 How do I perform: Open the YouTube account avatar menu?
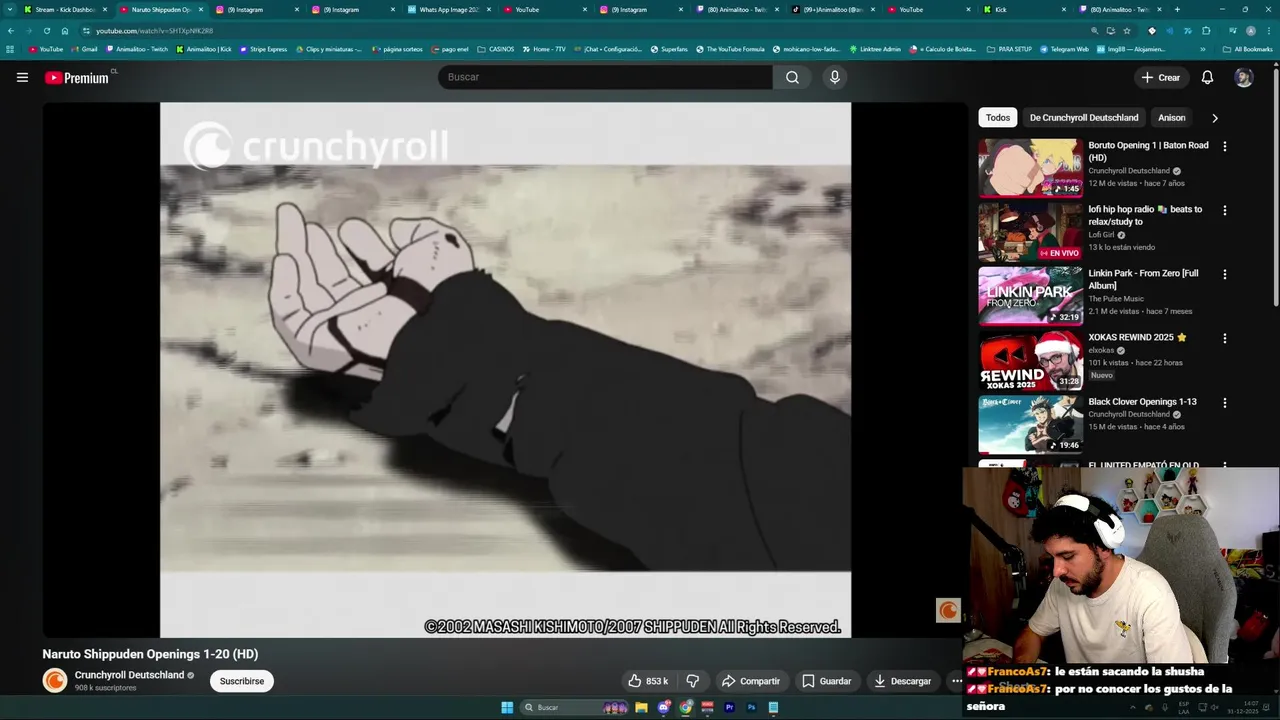1243,77
